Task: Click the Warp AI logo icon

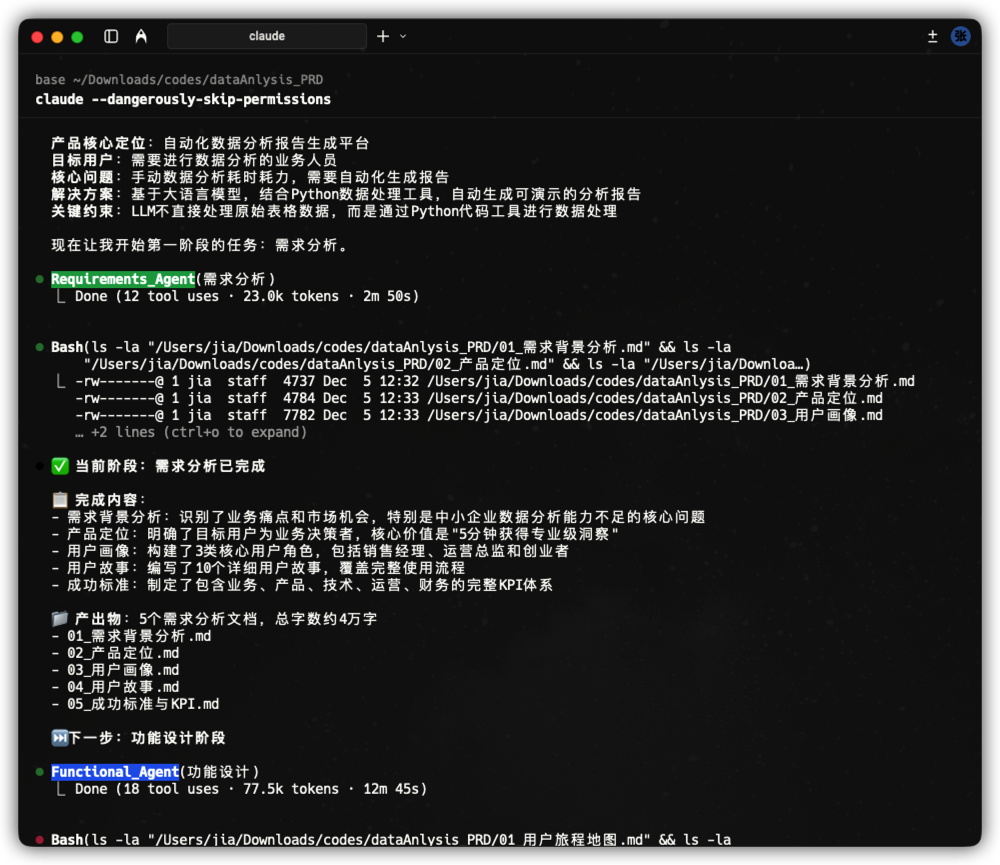Action: [x=141, y=36]
